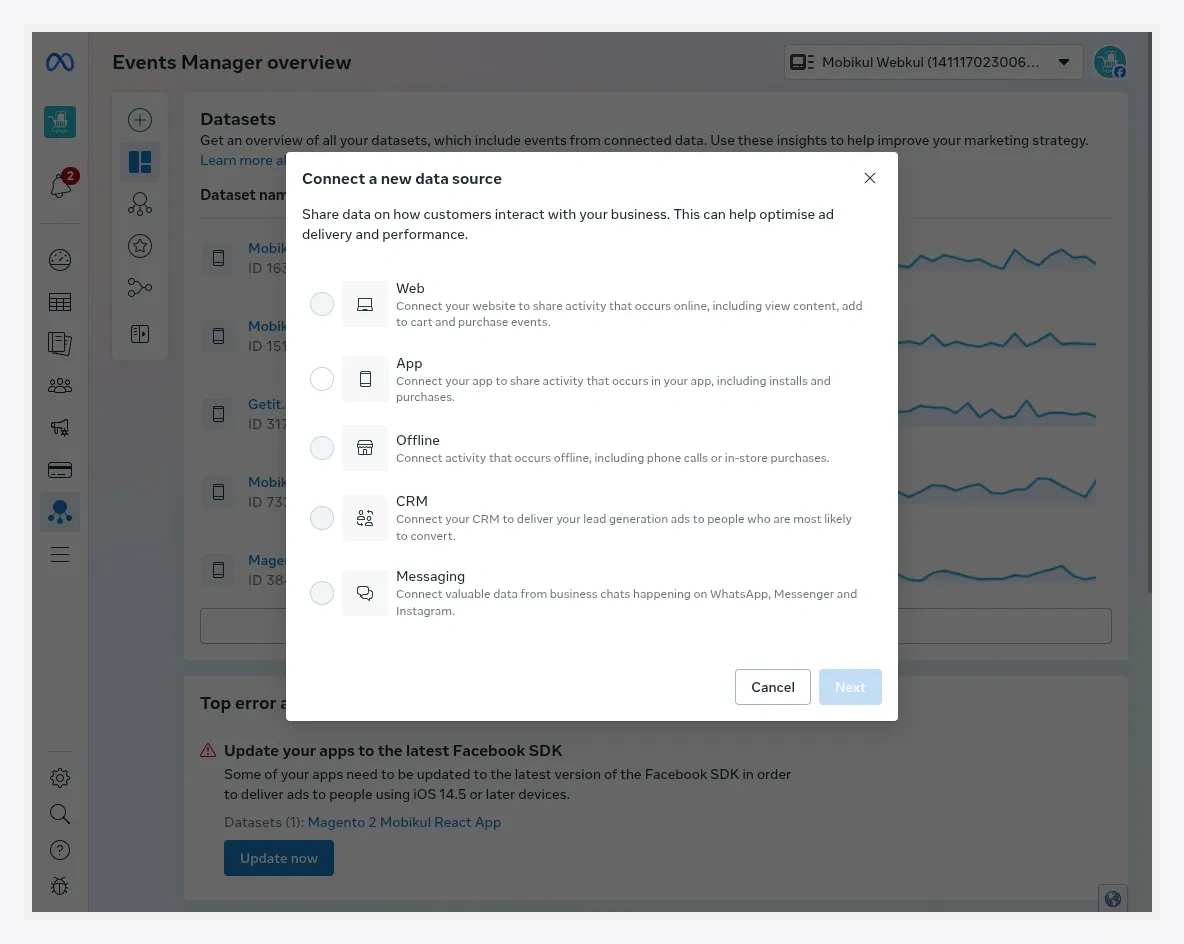
Task: Open the ad megaphone settings icon
Action: pos(60,428)
